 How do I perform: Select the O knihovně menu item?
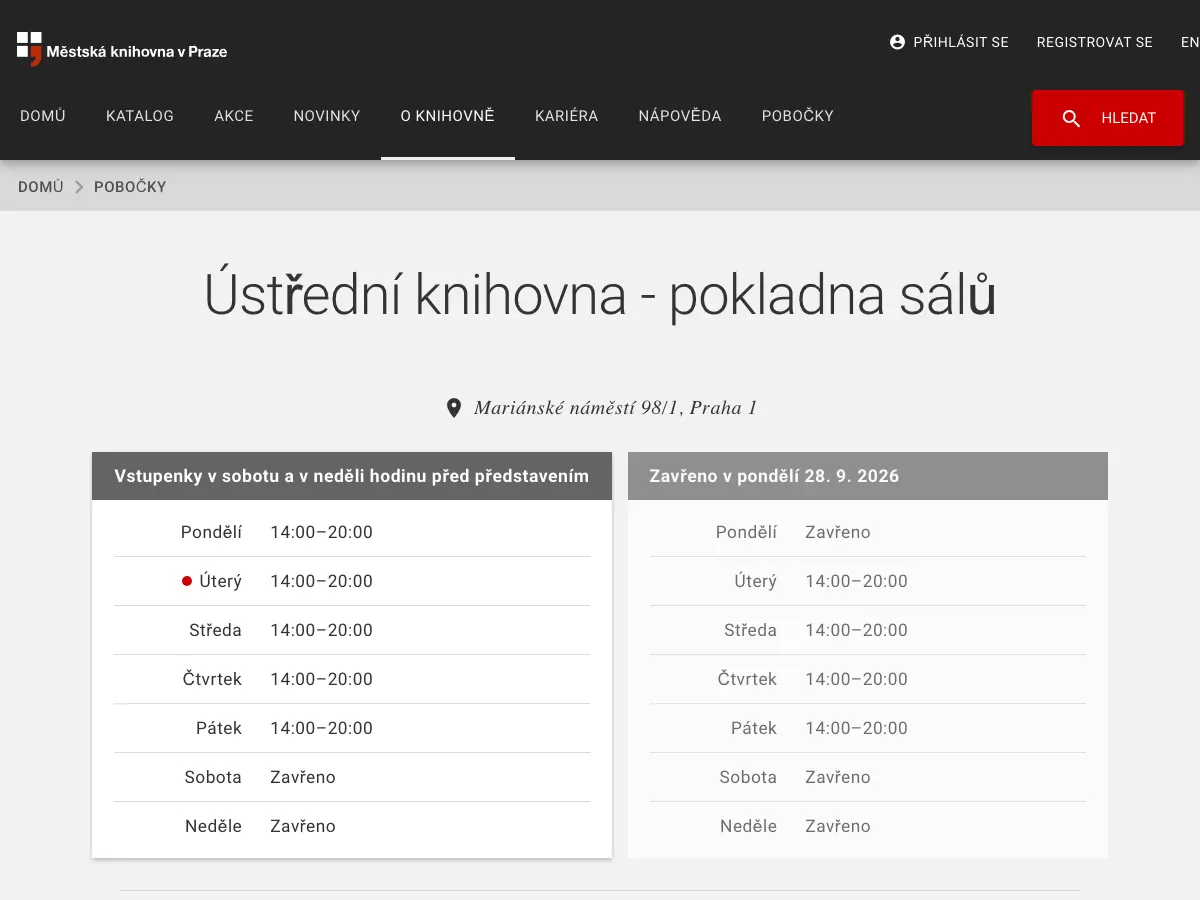click(448, 116)
